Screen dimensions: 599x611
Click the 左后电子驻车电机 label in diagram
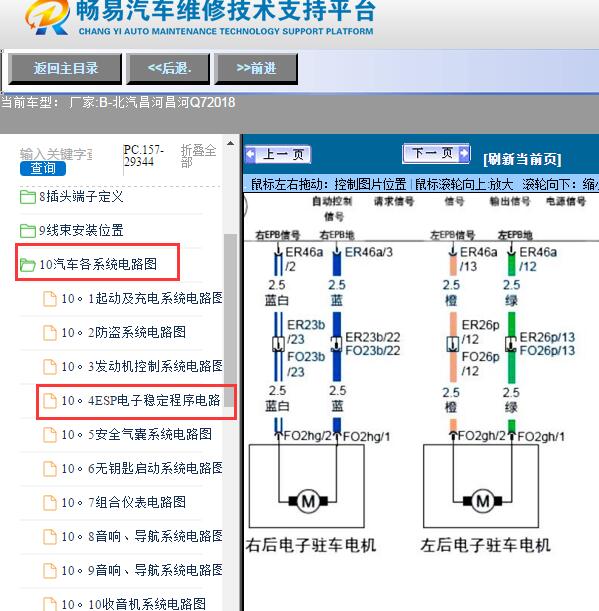pyautogui.click(x=485, y=545)
